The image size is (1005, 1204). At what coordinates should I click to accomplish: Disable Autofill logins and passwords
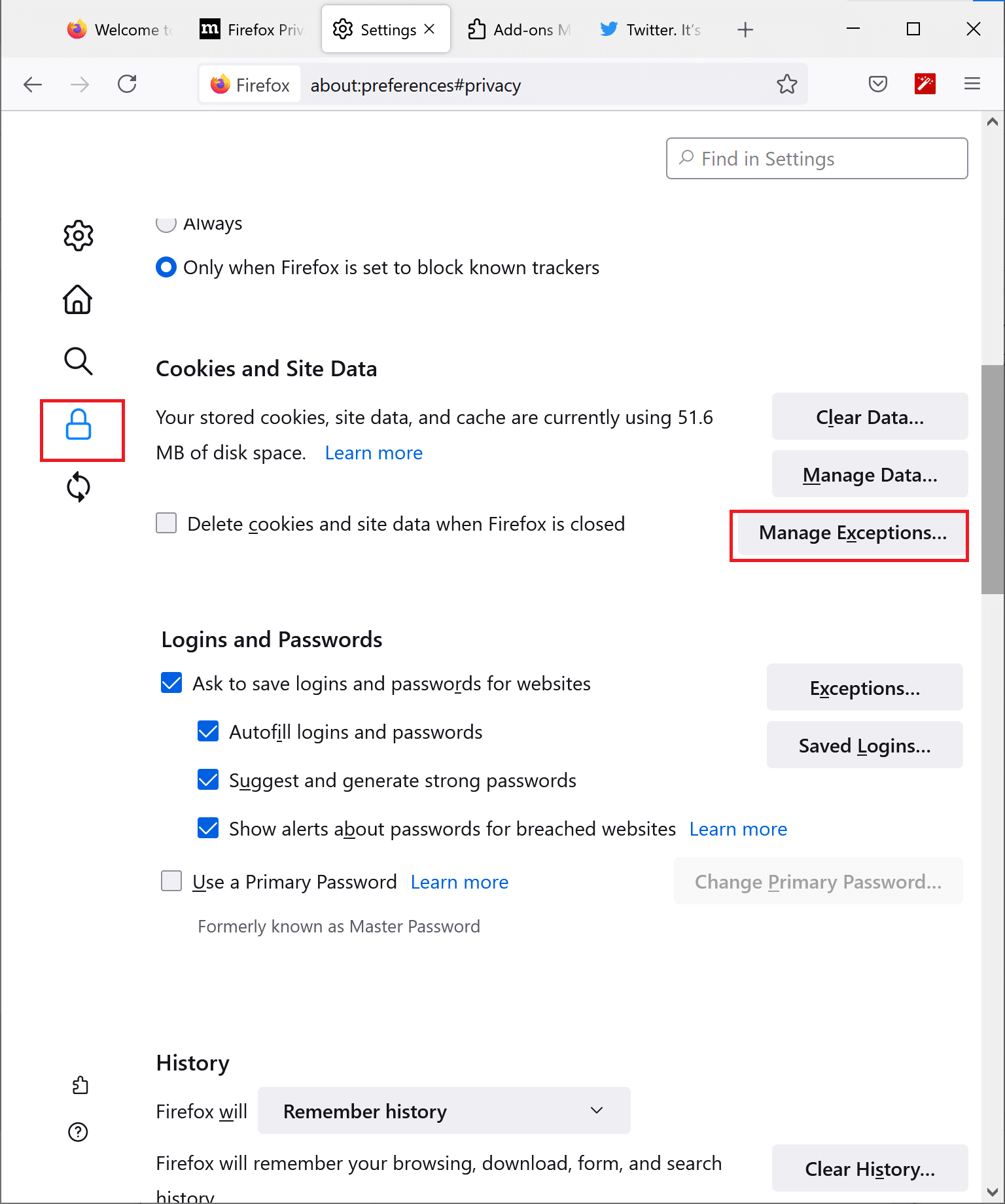[207, 731]
